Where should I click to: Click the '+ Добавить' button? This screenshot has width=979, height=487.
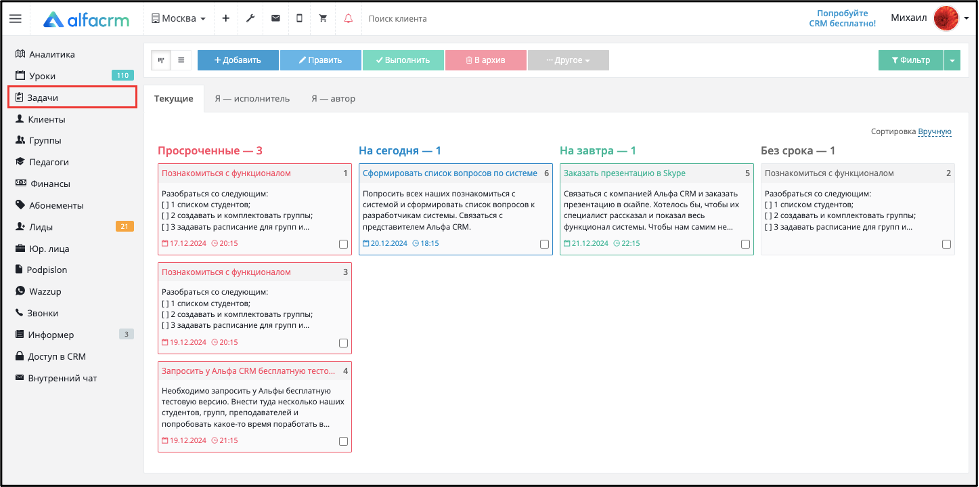(238, 60)
